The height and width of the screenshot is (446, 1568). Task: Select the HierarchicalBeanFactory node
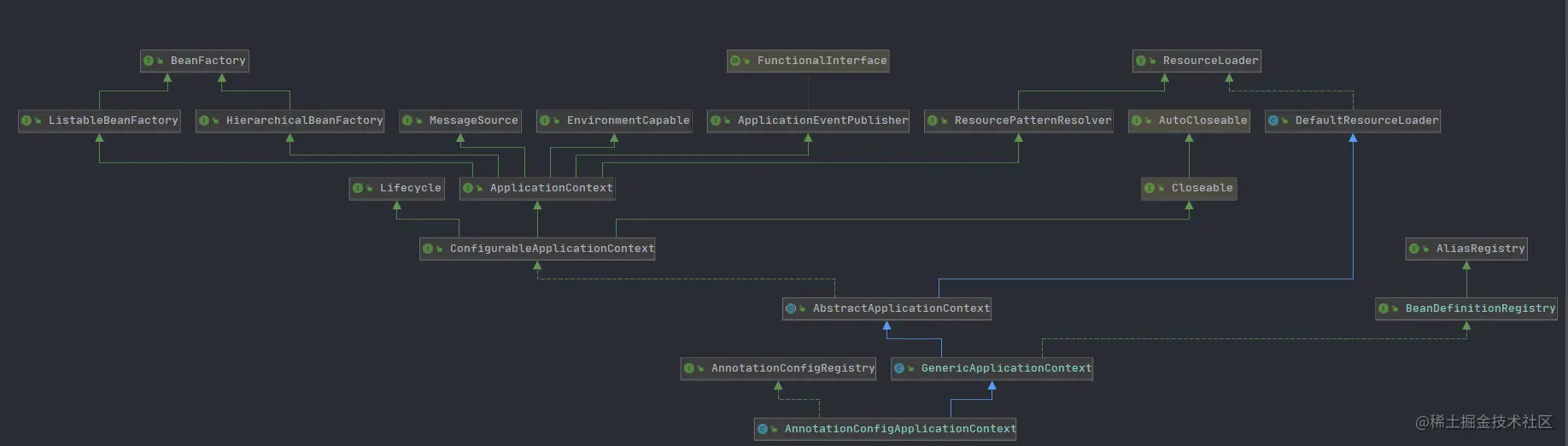click(x=290, y=120)
